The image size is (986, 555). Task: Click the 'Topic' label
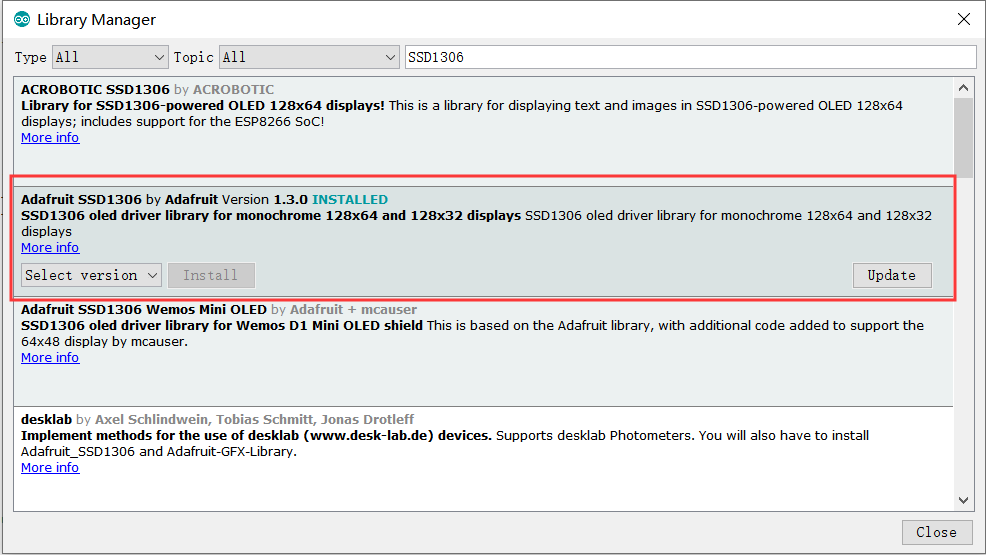point(194,57)
